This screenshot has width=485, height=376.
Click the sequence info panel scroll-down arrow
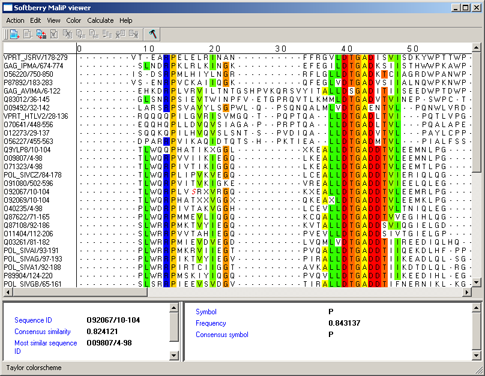point(174,356)
